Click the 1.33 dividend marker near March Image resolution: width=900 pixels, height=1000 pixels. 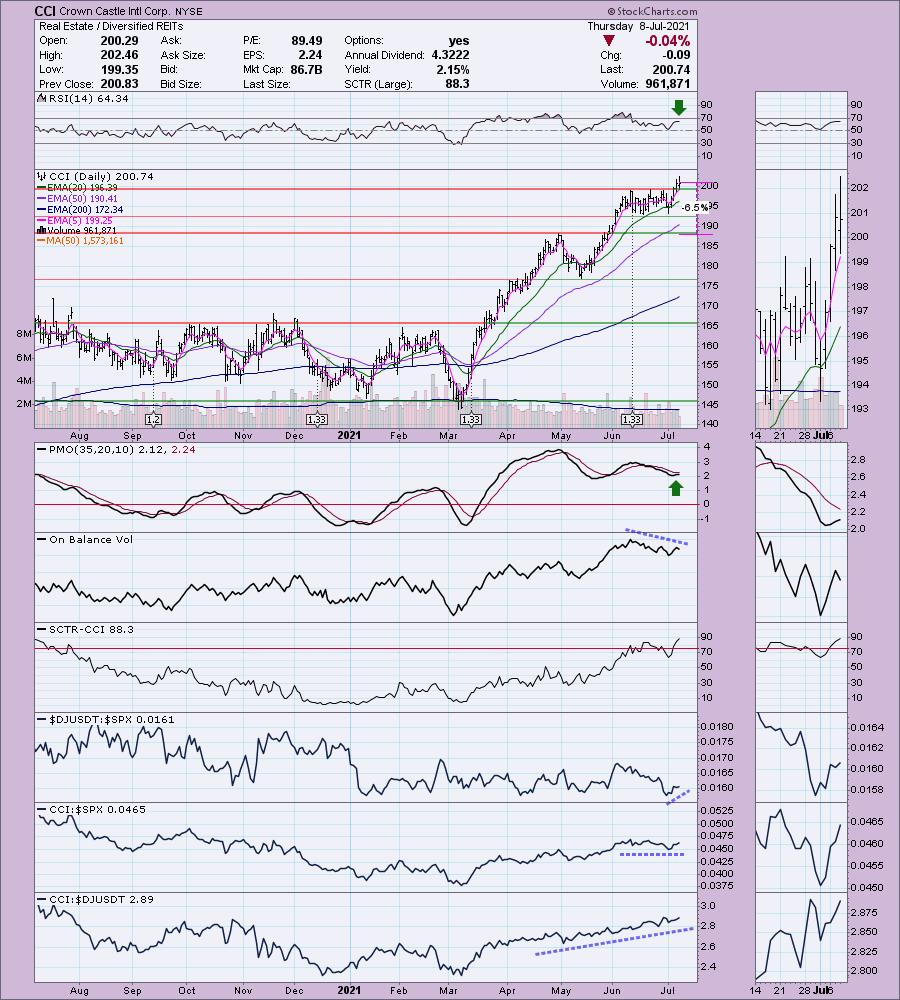(471, 420)
